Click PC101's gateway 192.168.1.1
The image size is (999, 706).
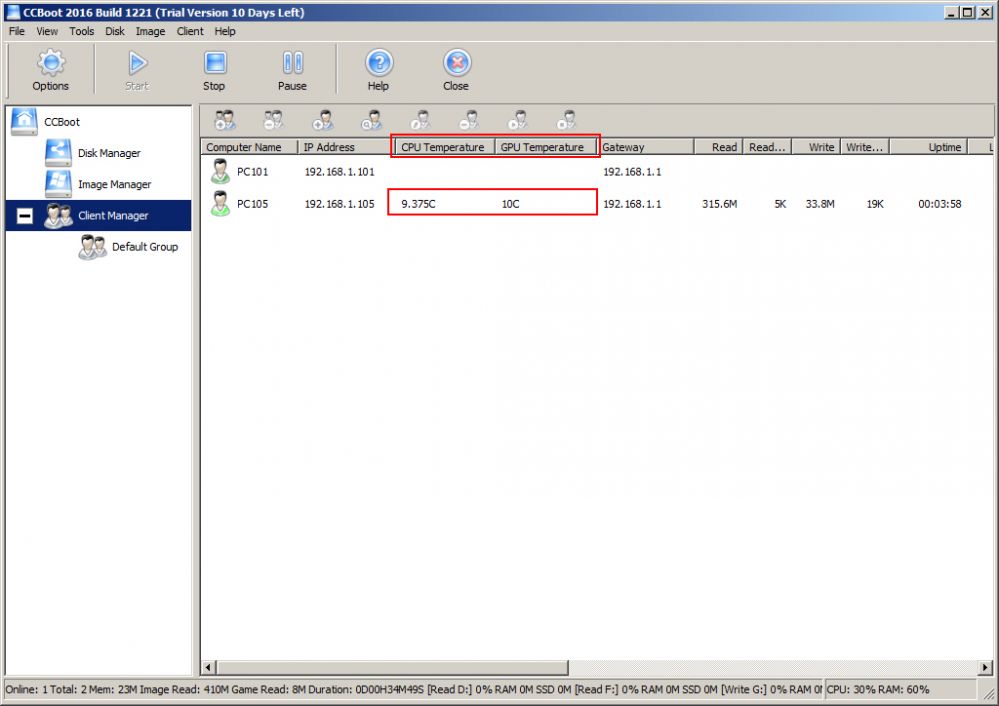pyautogui.click(x=632, y=172)
